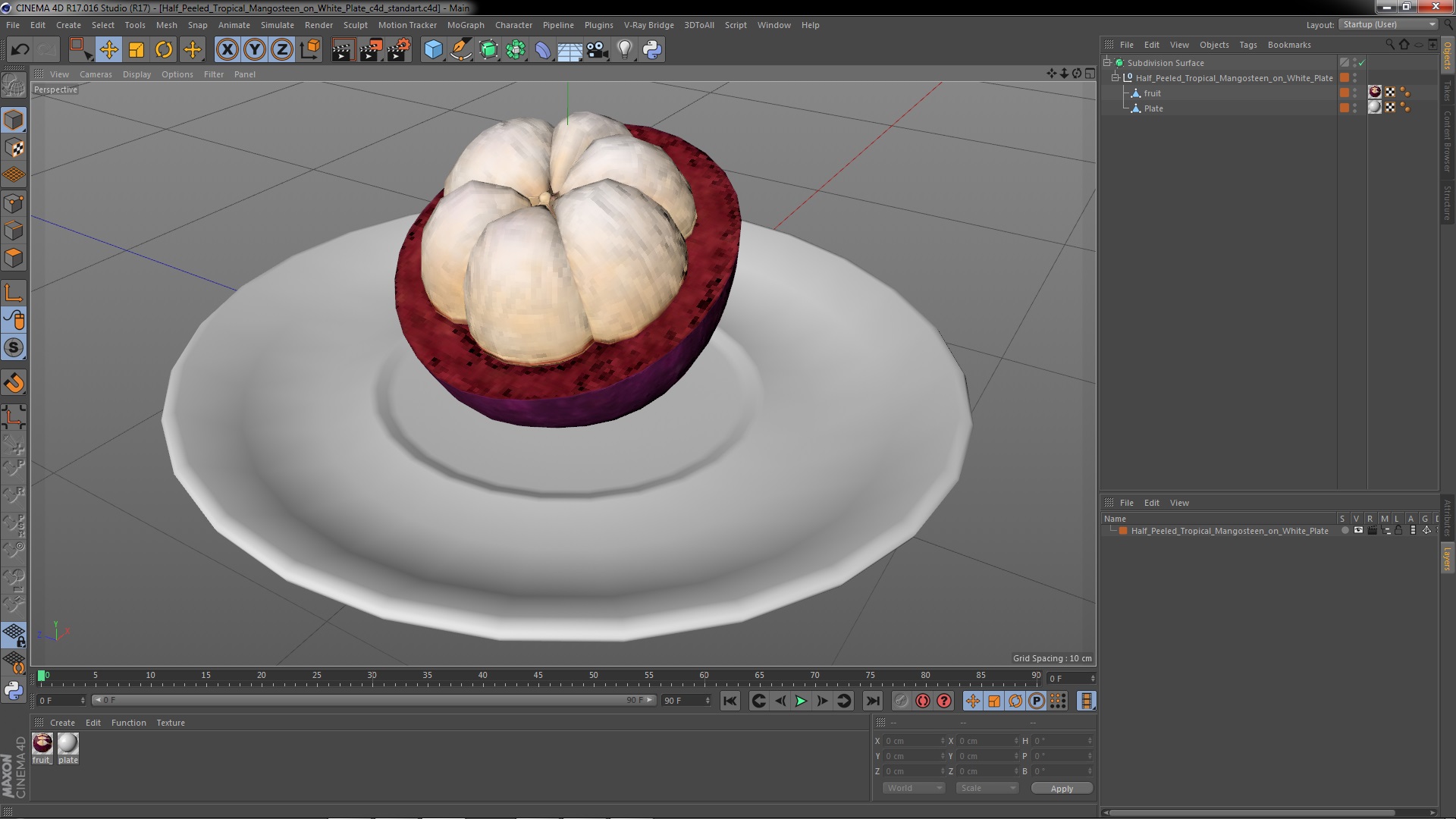
Task: Open Edit Render Settings
Action: (399, 50)
